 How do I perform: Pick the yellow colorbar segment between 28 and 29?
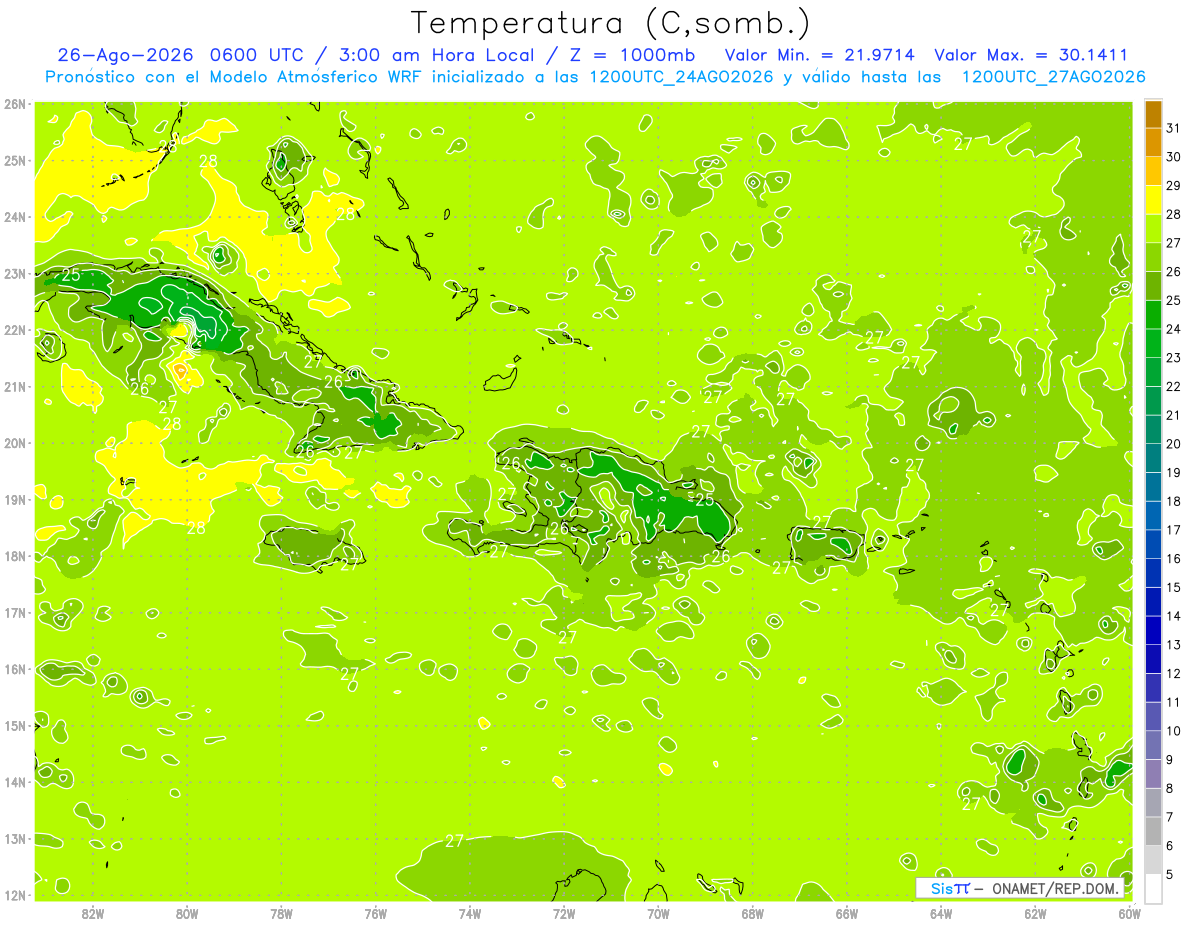tap(1153, 200)
